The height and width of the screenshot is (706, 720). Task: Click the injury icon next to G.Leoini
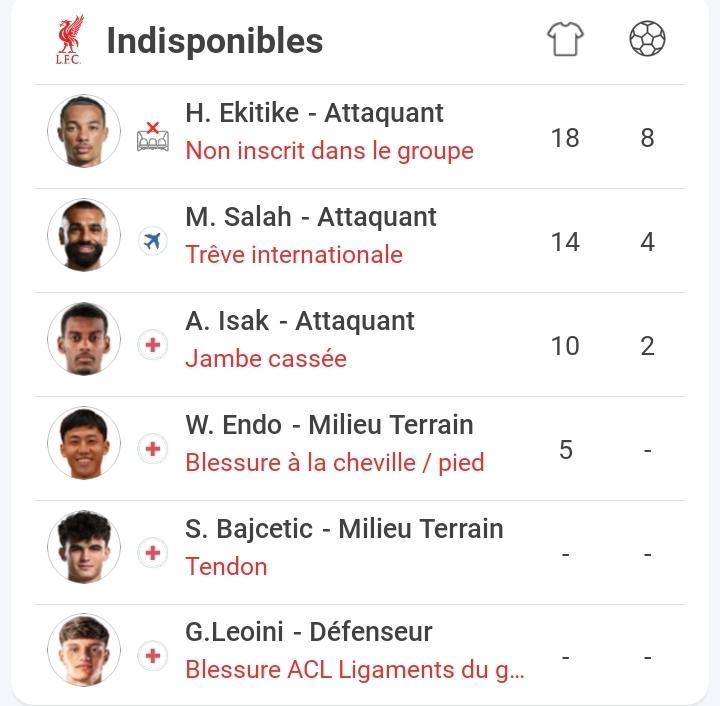pos(153,656)
